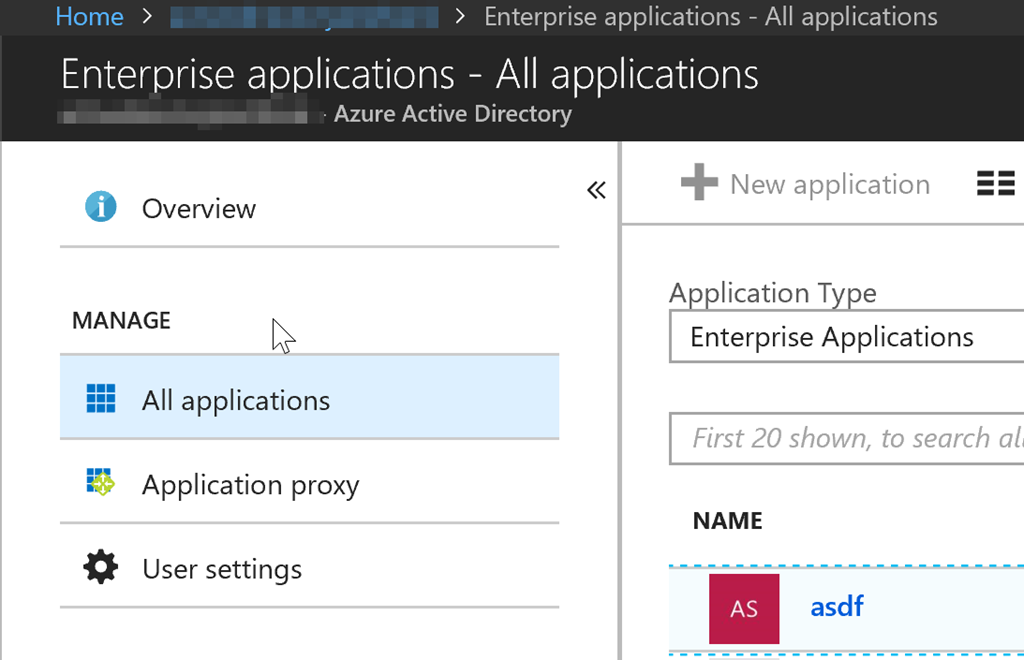This screenshot has height=660, width=1024.
Task: Open the Overview menu item
Action: tap(310, 208)
